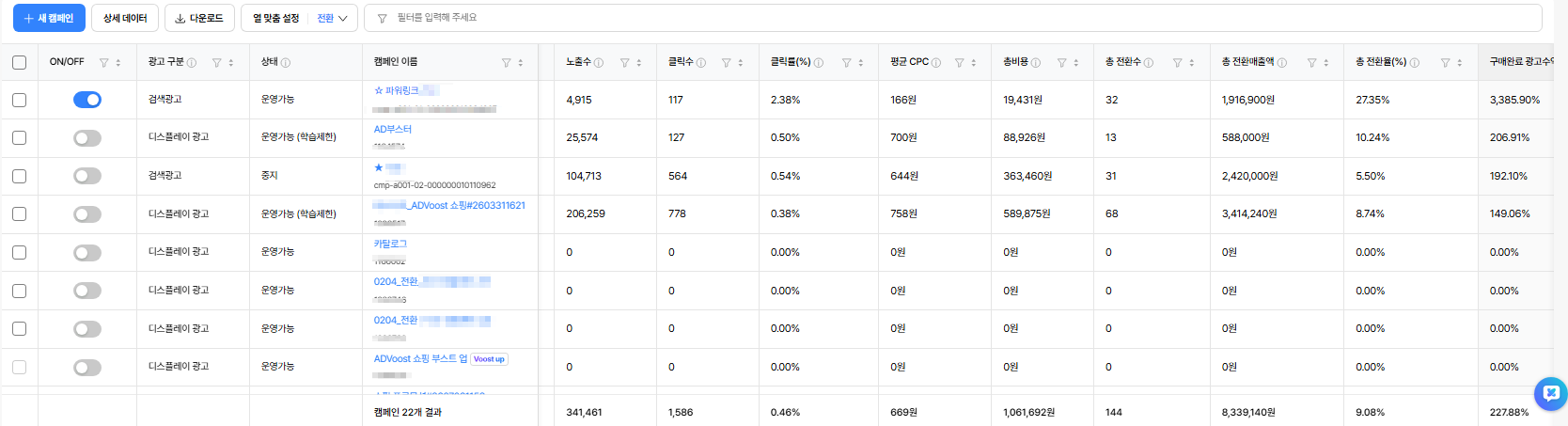Select the 778 clicks cell
This screenshot has width=1568, height=426.
678,214
